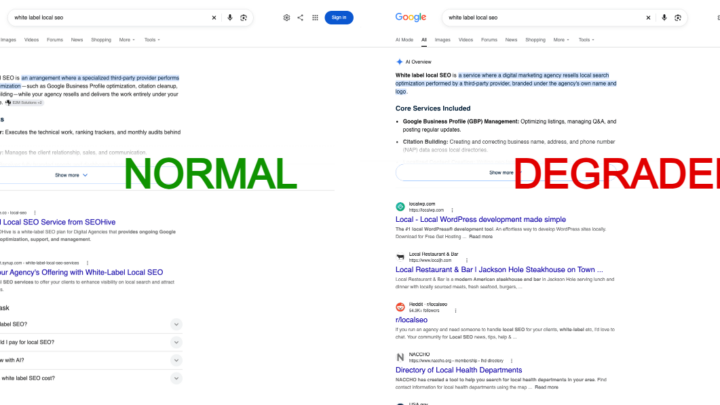Switch to AI Mode tab in right window
The height and width of the screenshot is (405, 720).
404,40
